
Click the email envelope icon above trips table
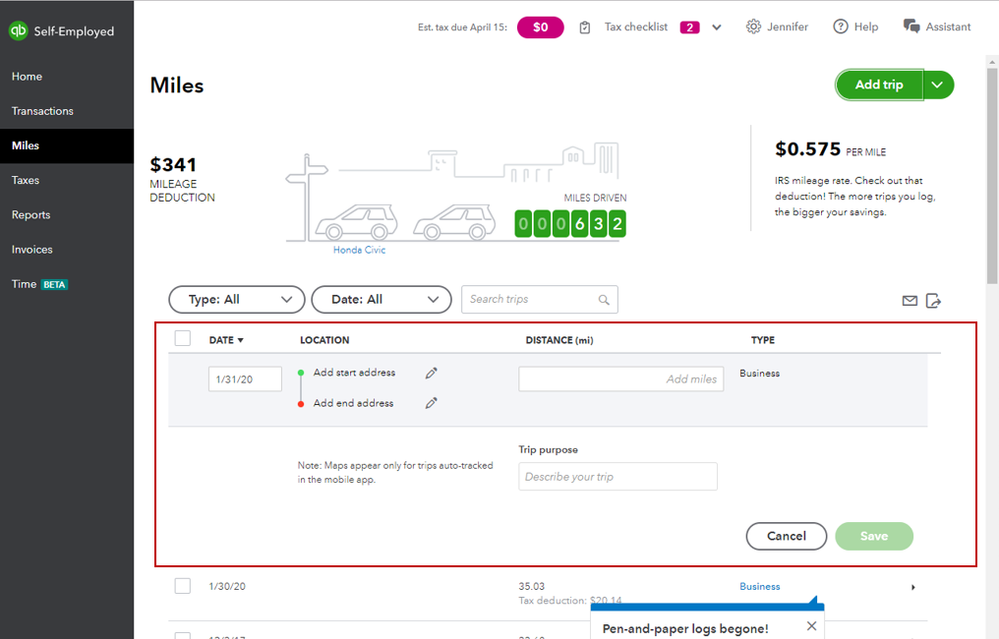click(x=910, y=301)
